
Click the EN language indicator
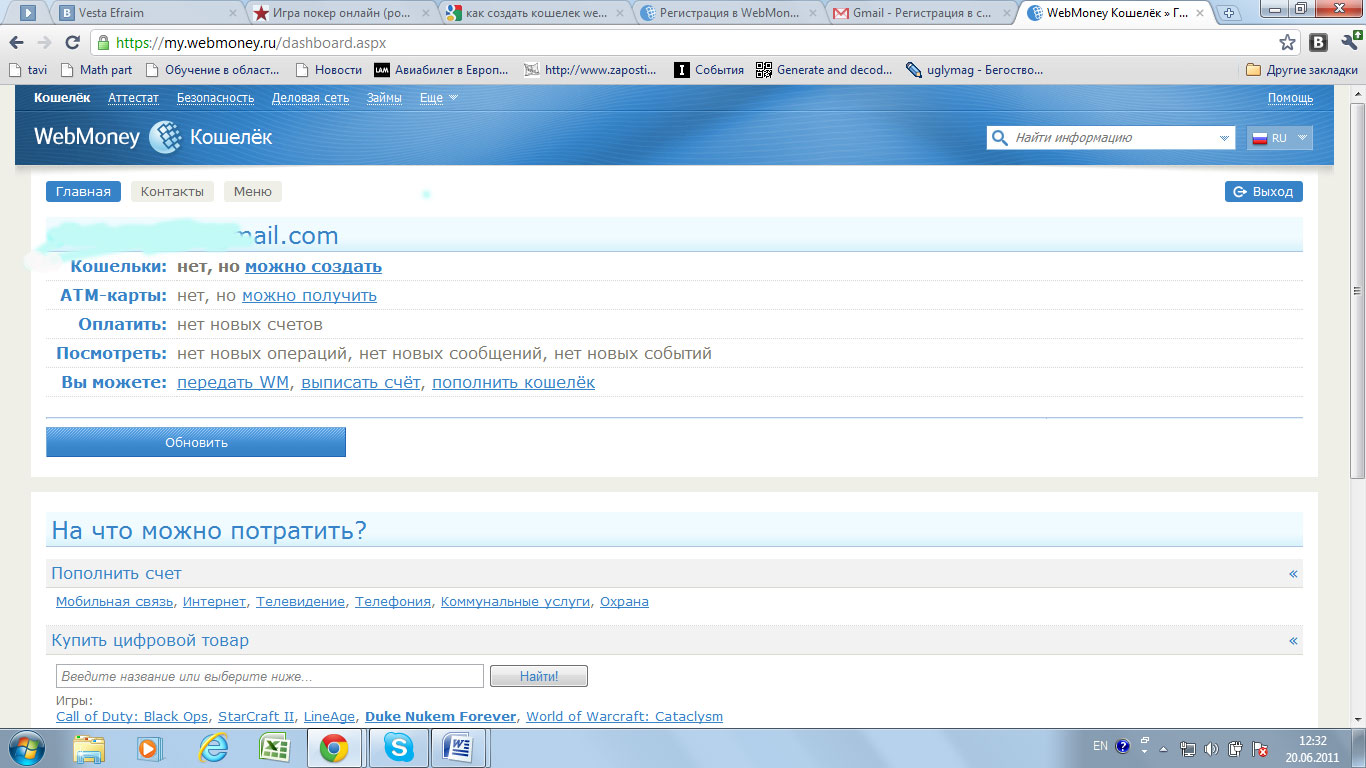coord(1100,746)
